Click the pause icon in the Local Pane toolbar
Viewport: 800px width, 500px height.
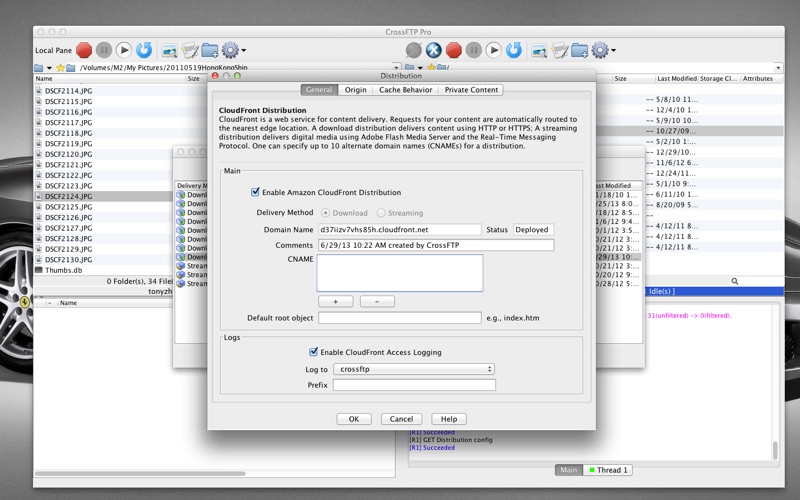pos(104,50)
